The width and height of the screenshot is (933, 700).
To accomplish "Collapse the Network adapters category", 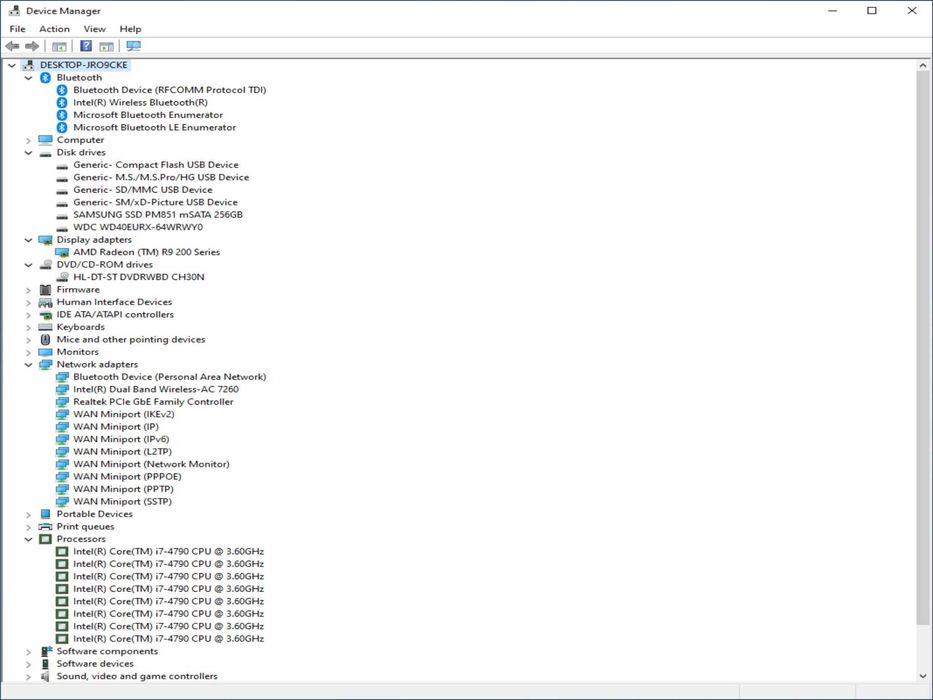I will (x=28, y=365).
